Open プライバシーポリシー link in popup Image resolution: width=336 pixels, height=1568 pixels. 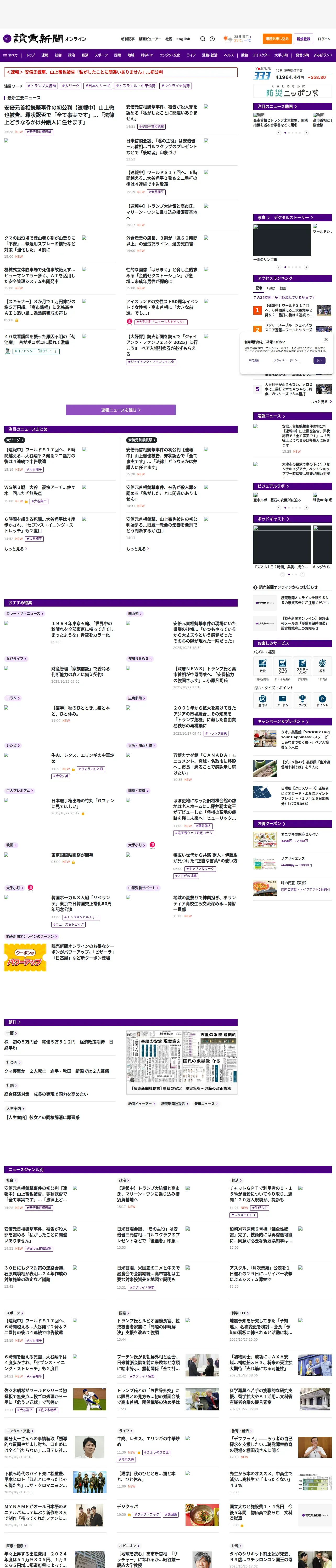pyautogui.click(x=287, y=360)
